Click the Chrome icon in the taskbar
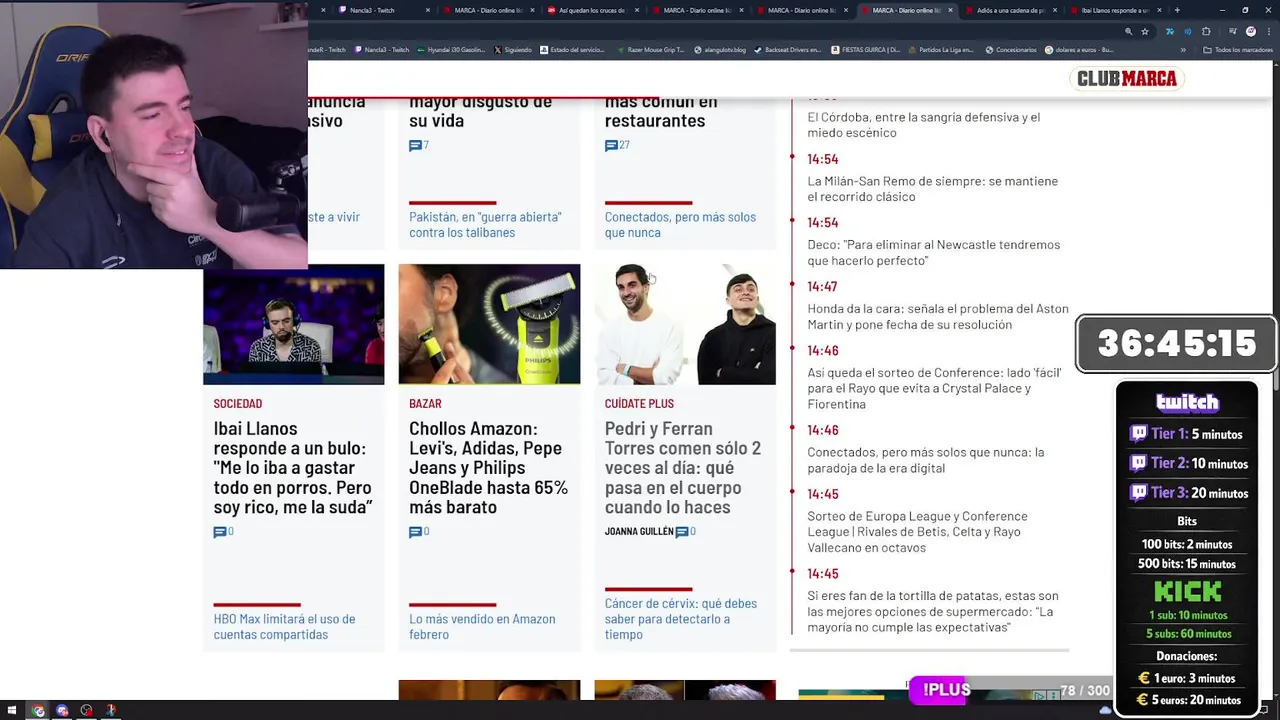Screen dimensions: 1280x720 [38, 711]
